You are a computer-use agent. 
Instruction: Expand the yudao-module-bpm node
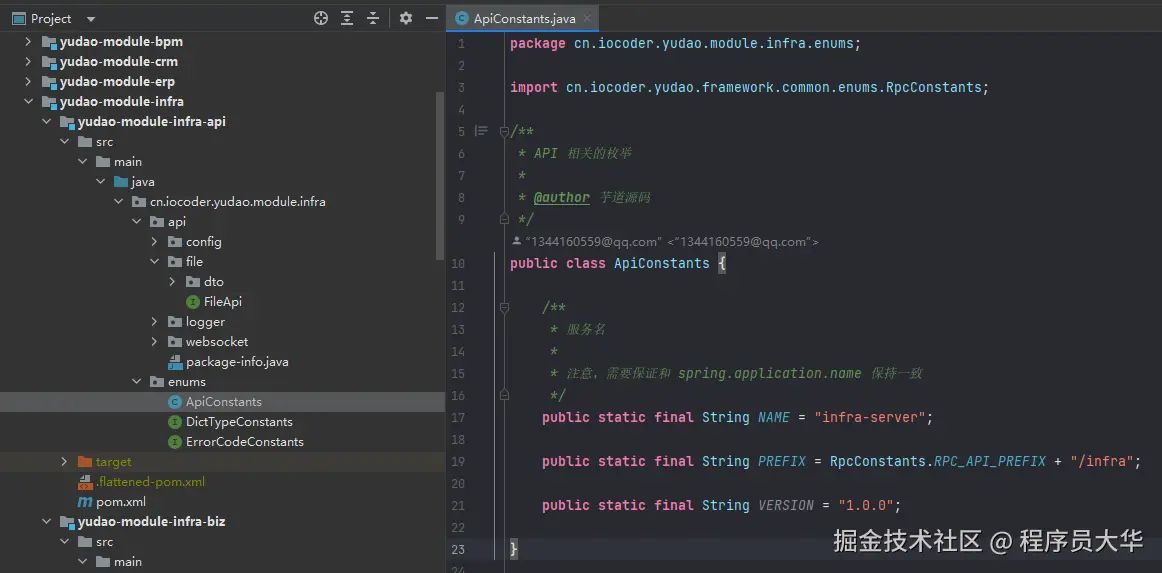(28, 42)
